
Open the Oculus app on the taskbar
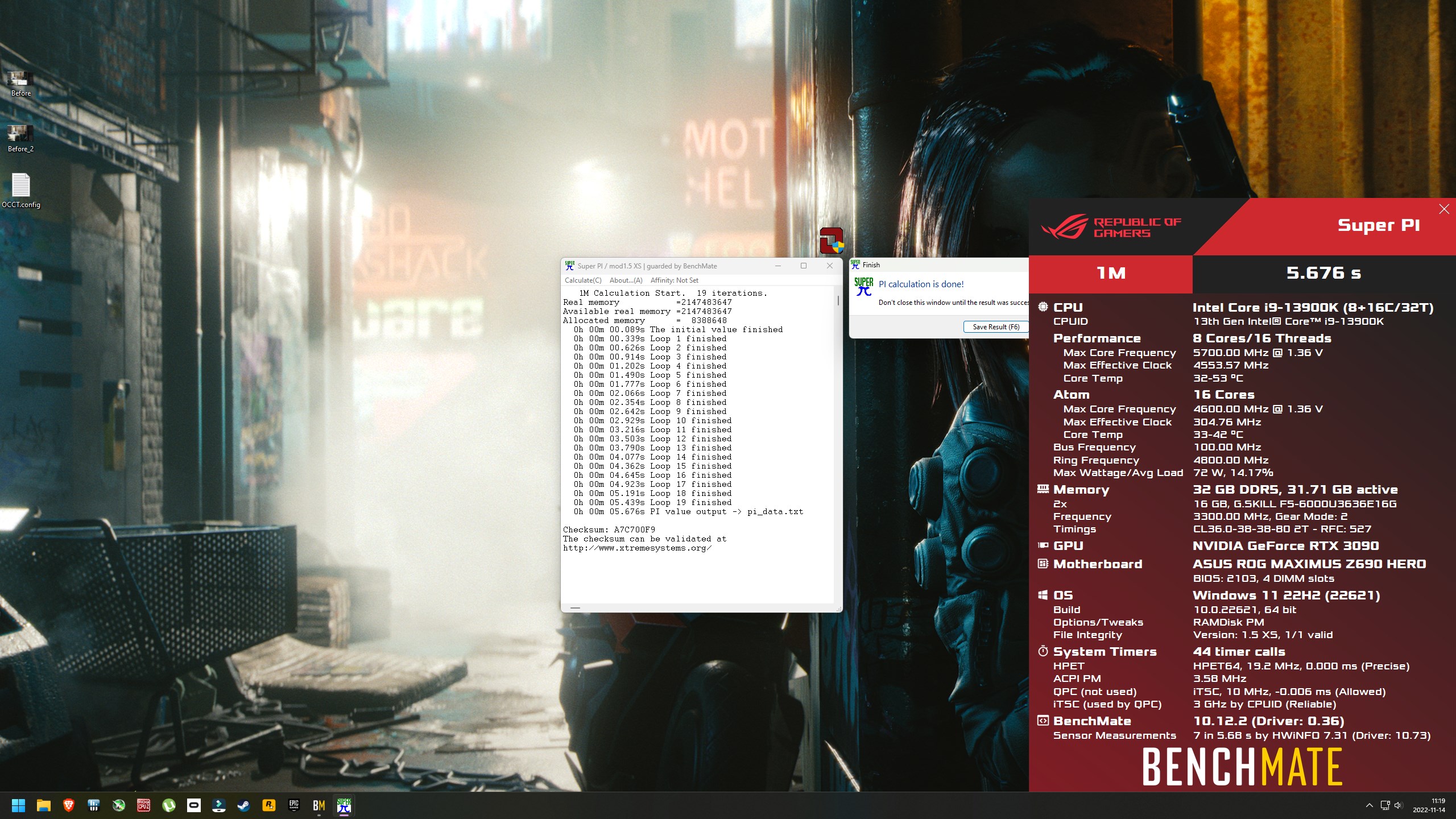[194, 805]
